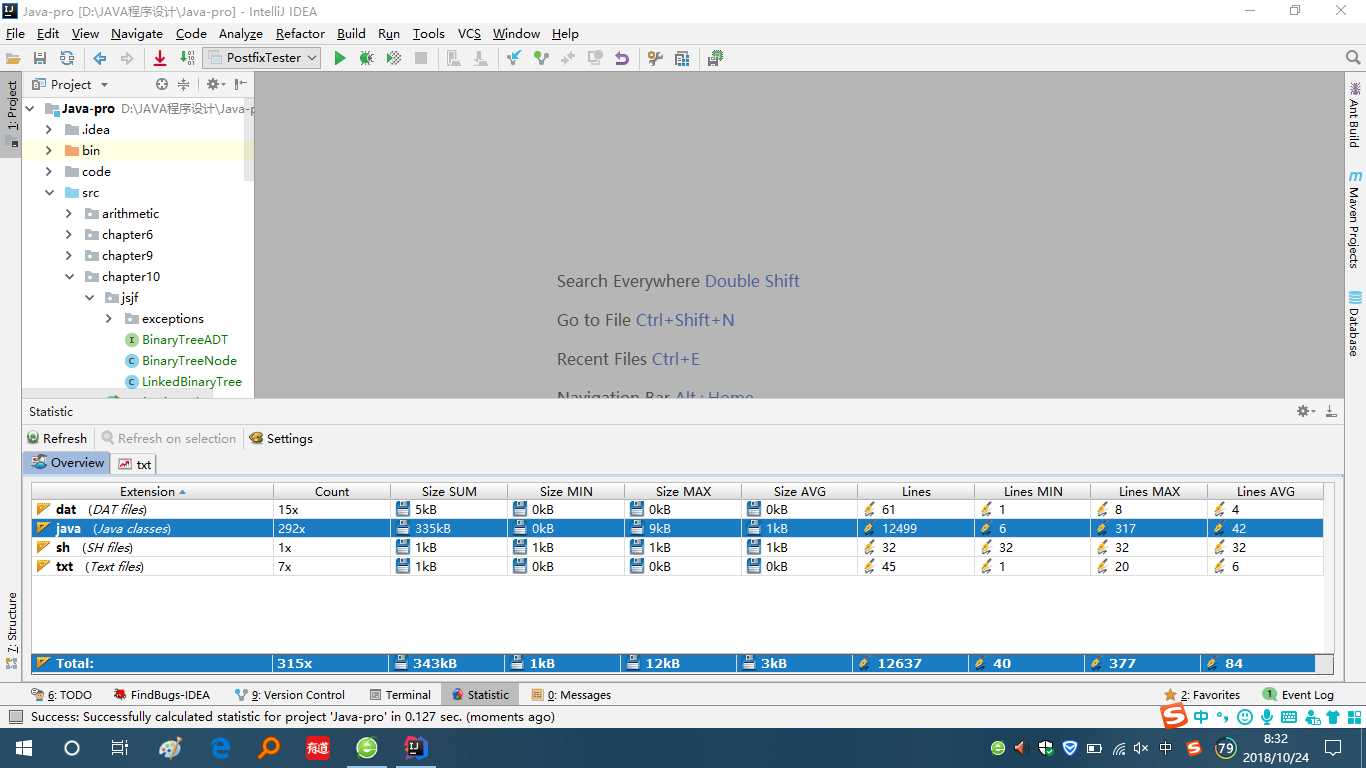Click the Scroll from Source target icon
Screen dimensions: 1366x768
pos(162,85)
